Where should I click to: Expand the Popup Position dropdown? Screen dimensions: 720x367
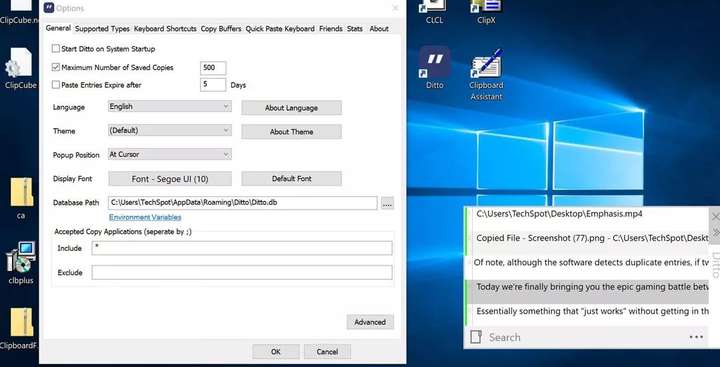(169, 154)
